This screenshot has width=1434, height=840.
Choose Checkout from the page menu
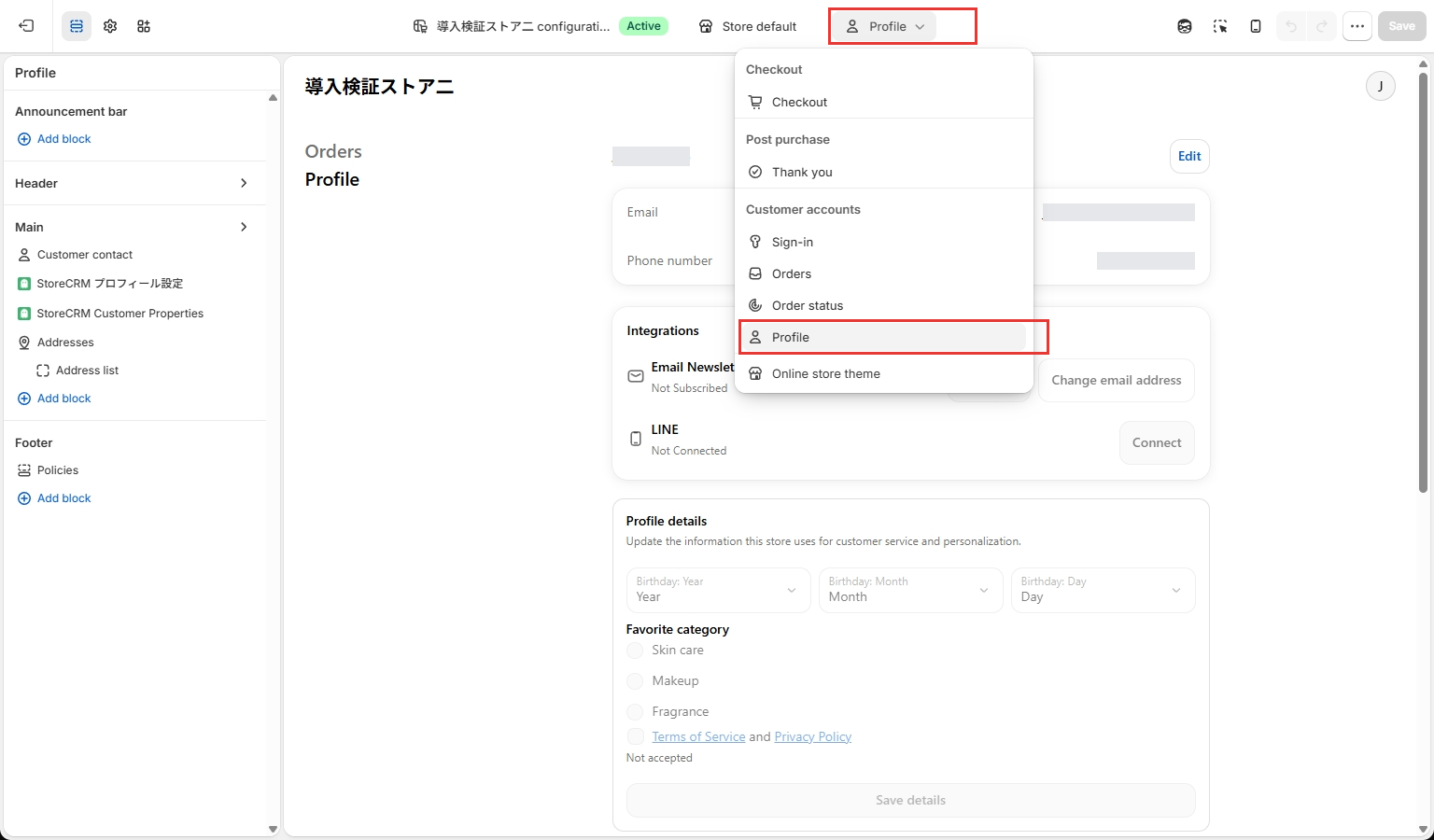pyautogui.click(x=883, y=102)
